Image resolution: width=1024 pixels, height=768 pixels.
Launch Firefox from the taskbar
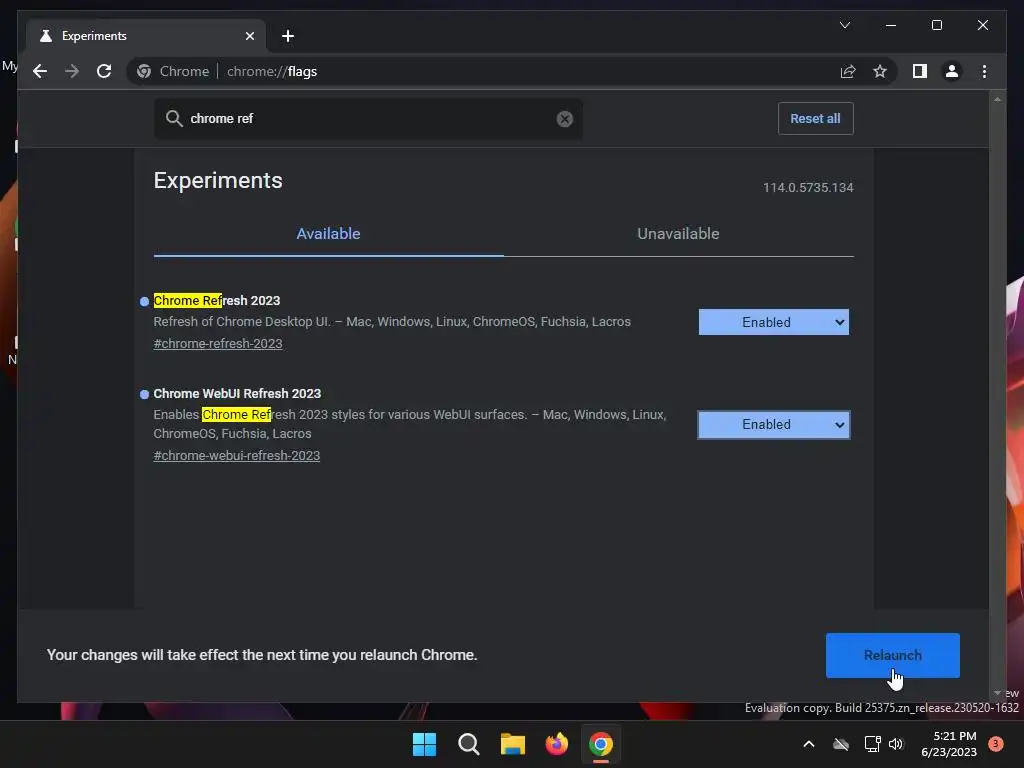[x=556, y=744]
